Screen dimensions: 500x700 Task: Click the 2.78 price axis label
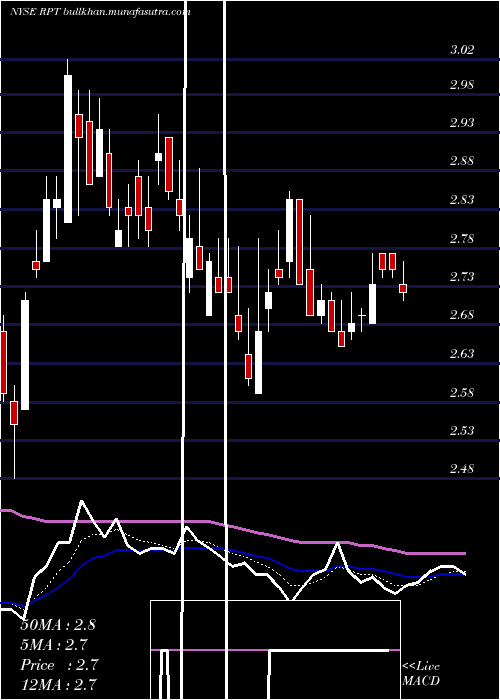[462, 238]
